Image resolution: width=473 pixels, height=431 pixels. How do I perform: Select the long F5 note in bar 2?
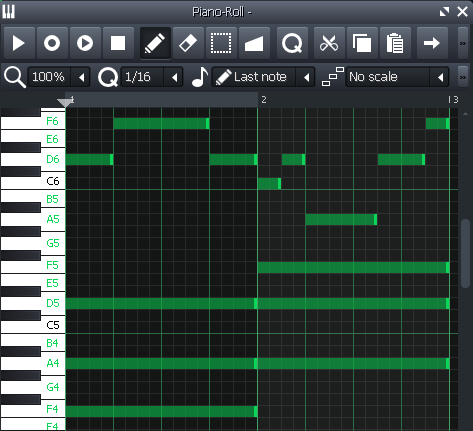pos(354,267)
